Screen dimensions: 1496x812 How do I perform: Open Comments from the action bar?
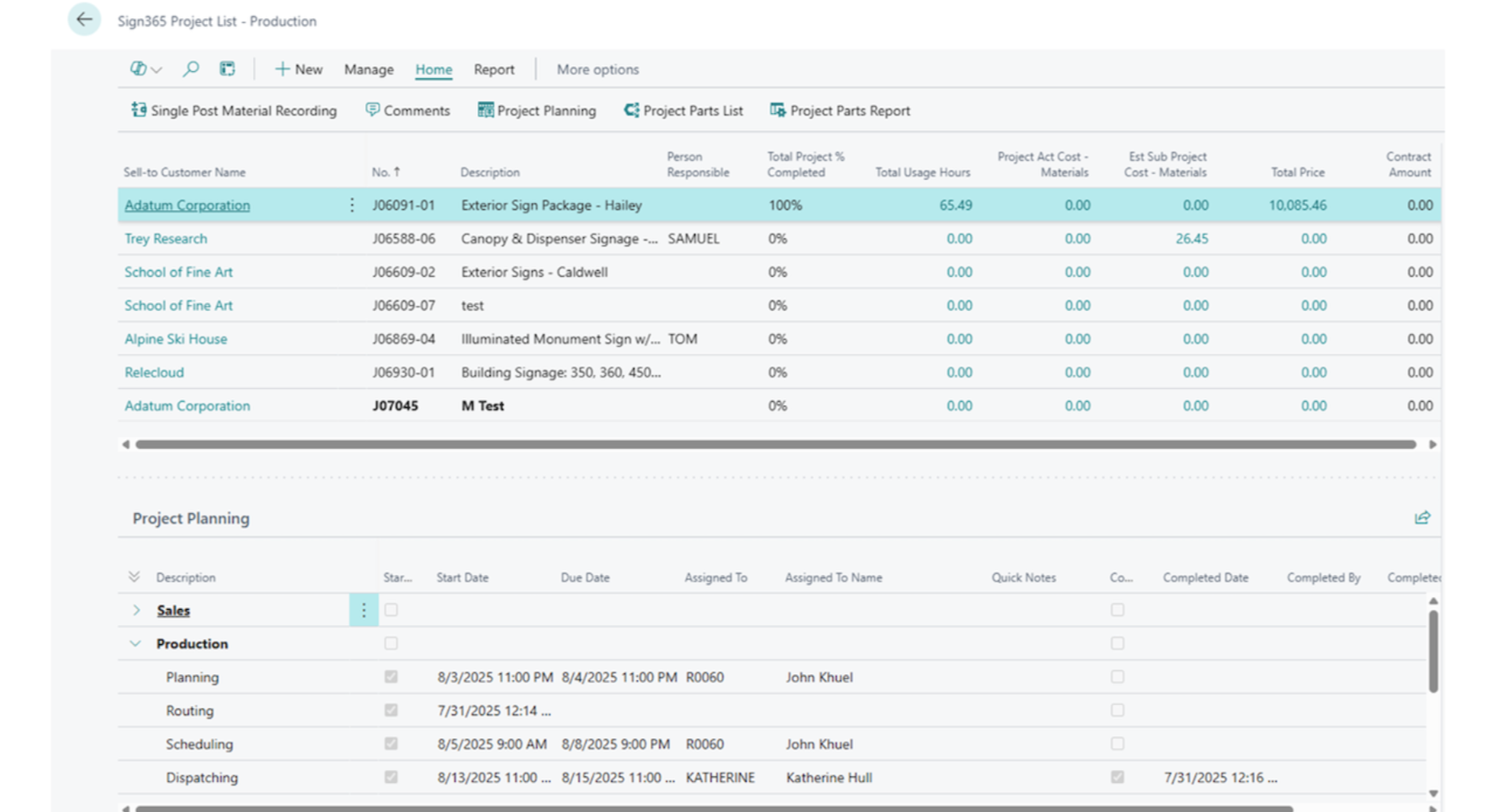(408, 110)
